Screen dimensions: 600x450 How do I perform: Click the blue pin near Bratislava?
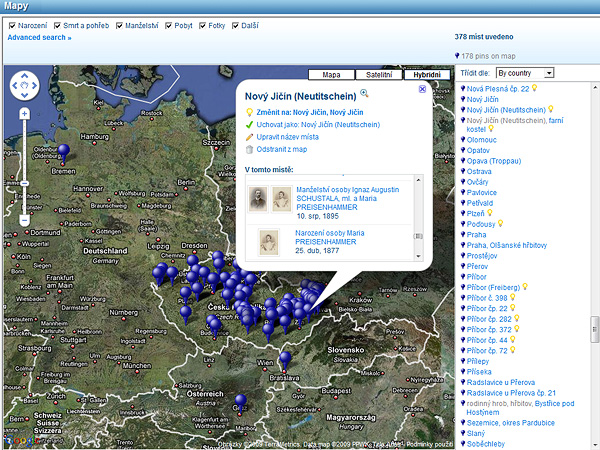pyautogui.click(x=285, y=359)
